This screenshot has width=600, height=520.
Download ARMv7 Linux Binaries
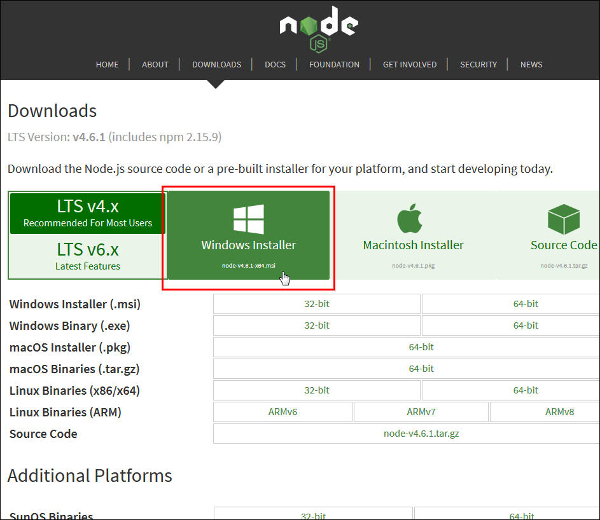click(421, 412)
